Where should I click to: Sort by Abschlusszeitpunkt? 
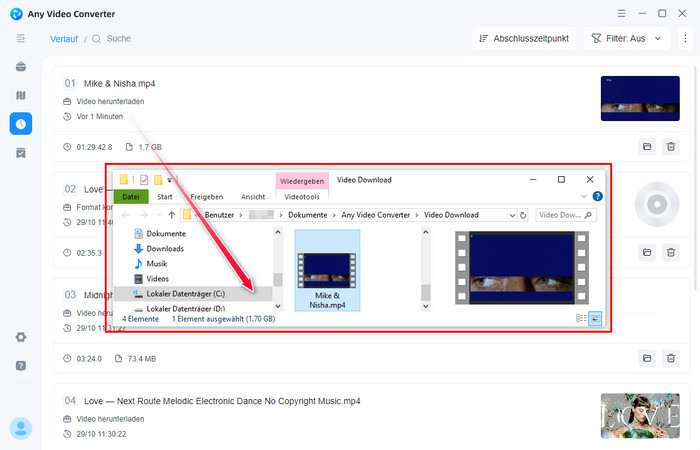(x=524, y=38)
